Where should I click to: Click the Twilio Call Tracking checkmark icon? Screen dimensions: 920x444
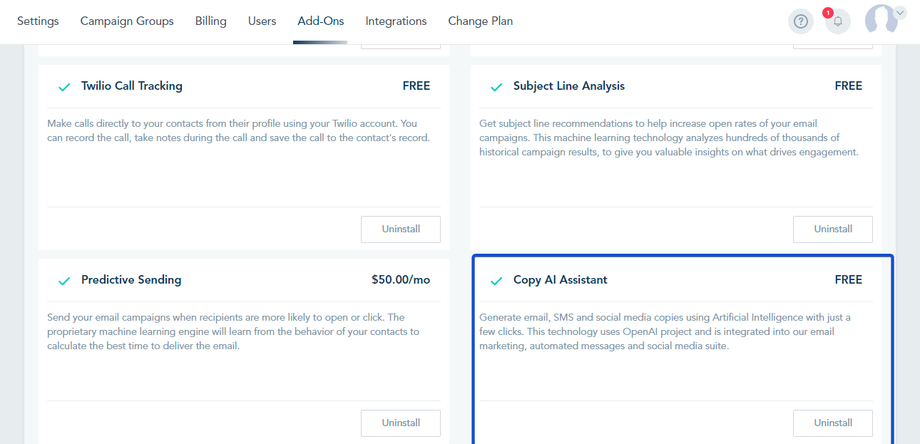click(65, 87)
